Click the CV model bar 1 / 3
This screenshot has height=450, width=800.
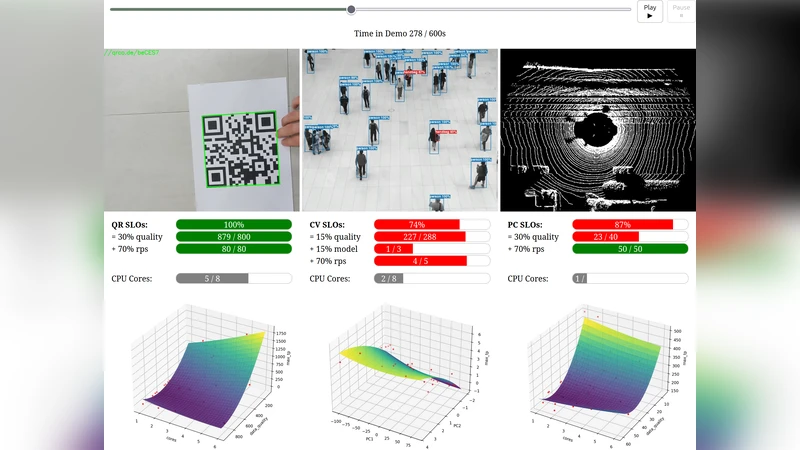(x=432, y=249)
